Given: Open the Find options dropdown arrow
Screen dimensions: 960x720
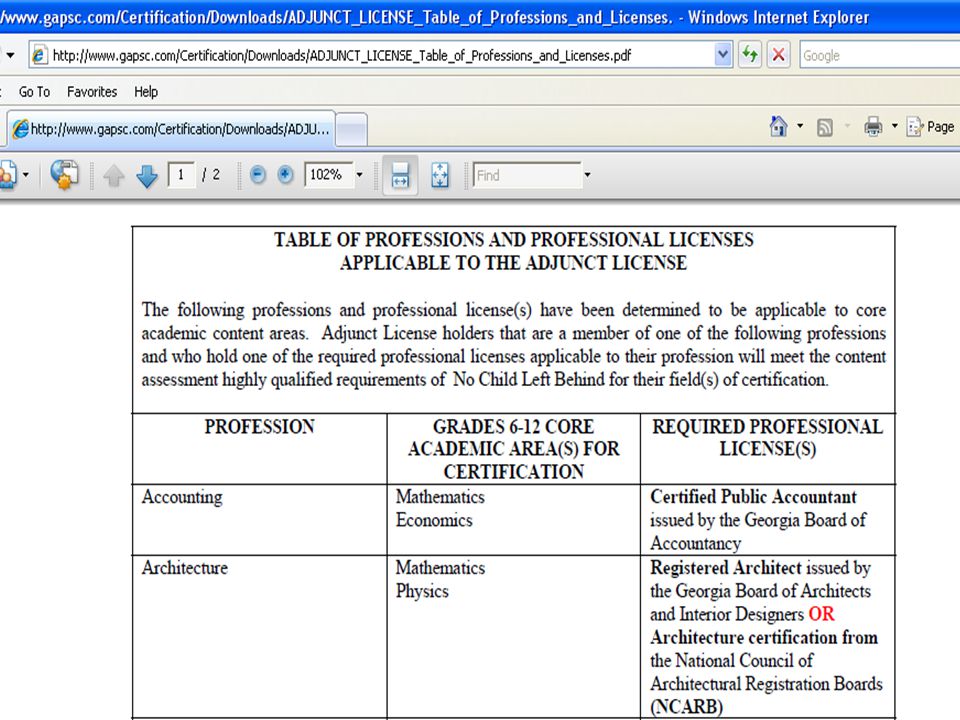Looking at the screenshot, I should click(587, 175).
